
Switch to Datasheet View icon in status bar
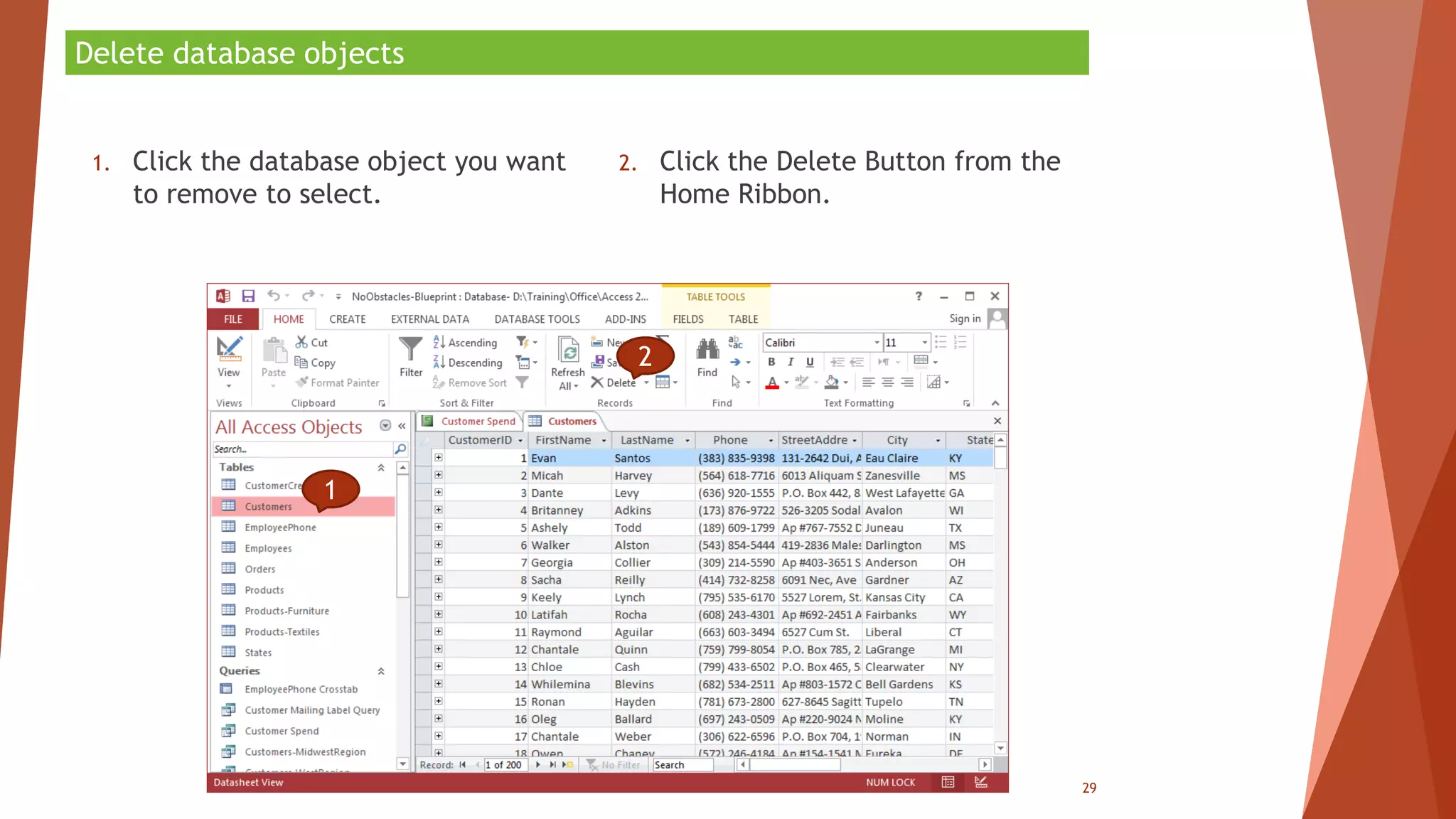(948, 782)
